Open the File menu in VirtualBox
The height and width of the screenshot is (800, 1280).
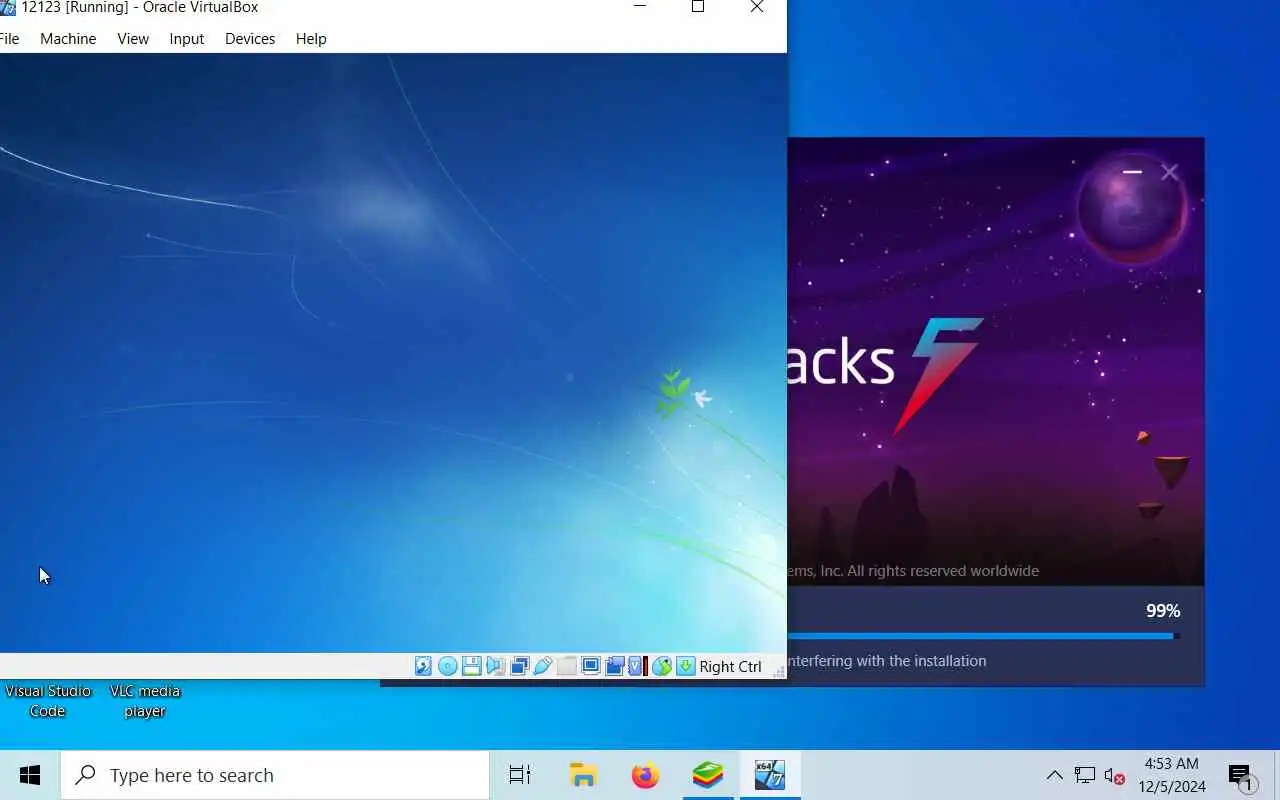pyautogui.click(x=9, y=39)
